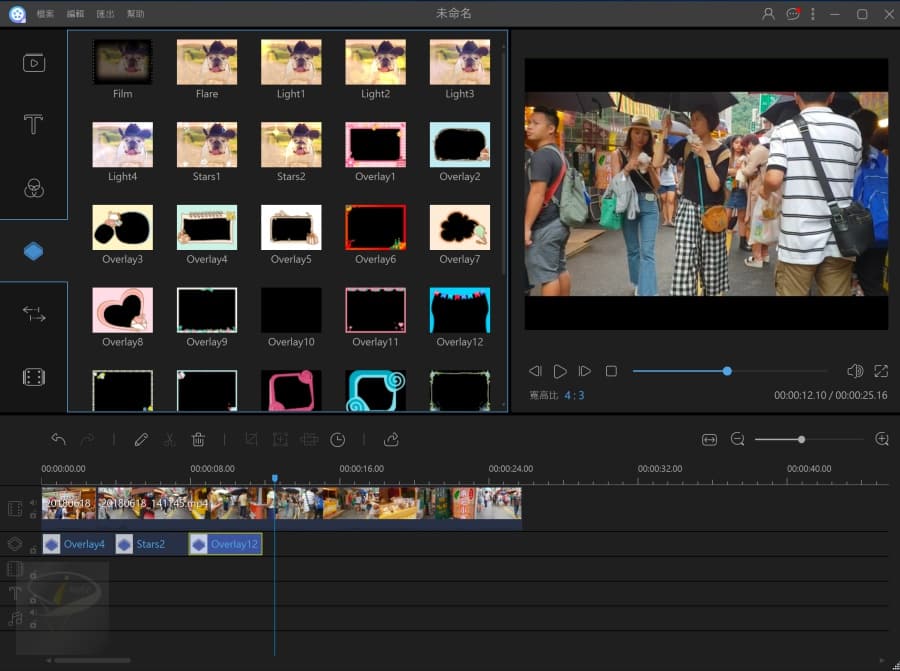
Task: Open the Filters panel in sidebar
Action: click(x=33, y=188)
